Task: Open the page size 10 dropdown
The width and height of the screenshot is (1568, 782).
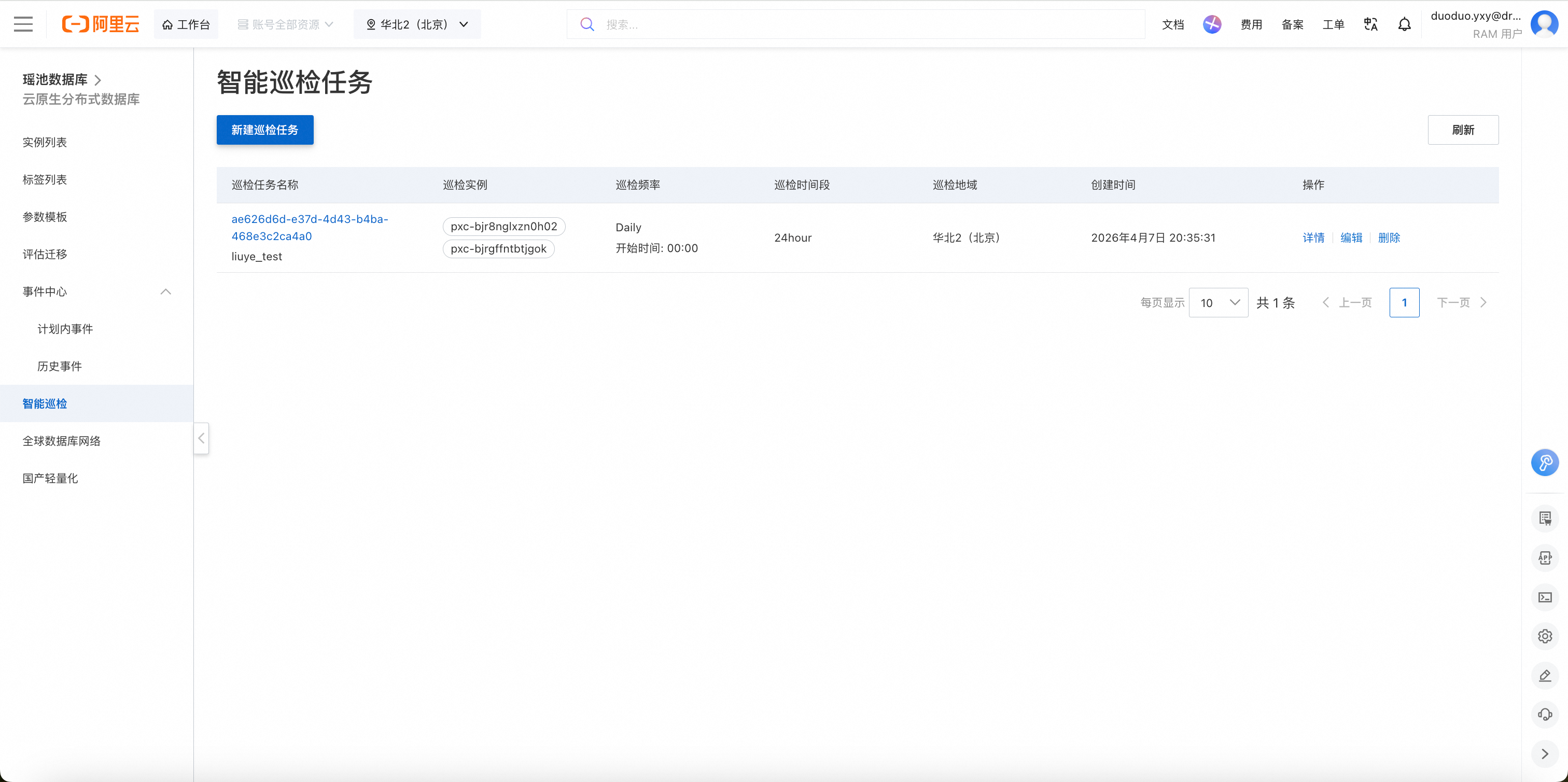Action: [1218, 302]
